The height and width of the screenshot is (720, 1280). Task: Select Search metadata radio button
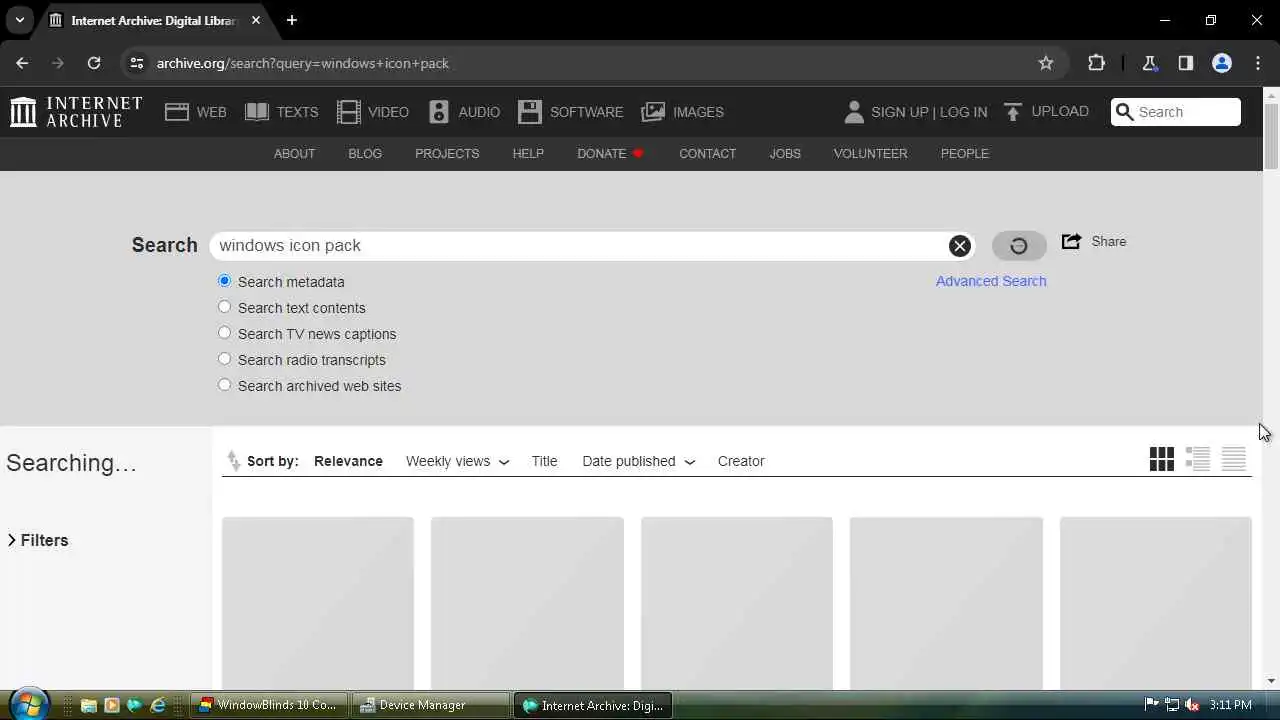224,281
